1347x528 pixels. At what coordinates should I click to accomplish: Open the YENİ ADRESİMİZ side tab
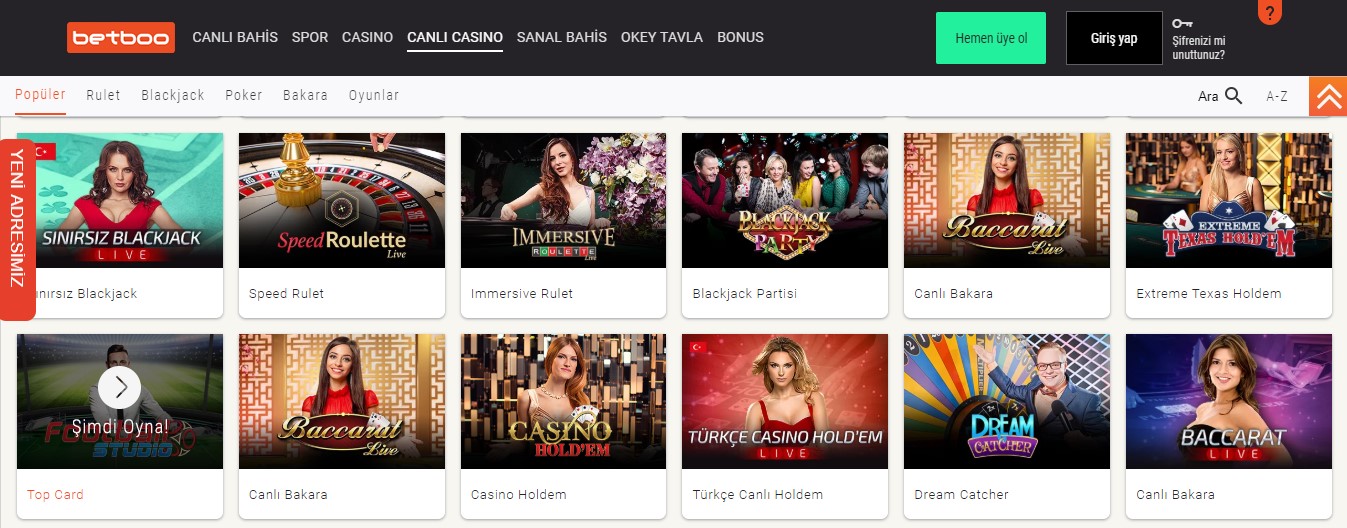click(17, 229)
